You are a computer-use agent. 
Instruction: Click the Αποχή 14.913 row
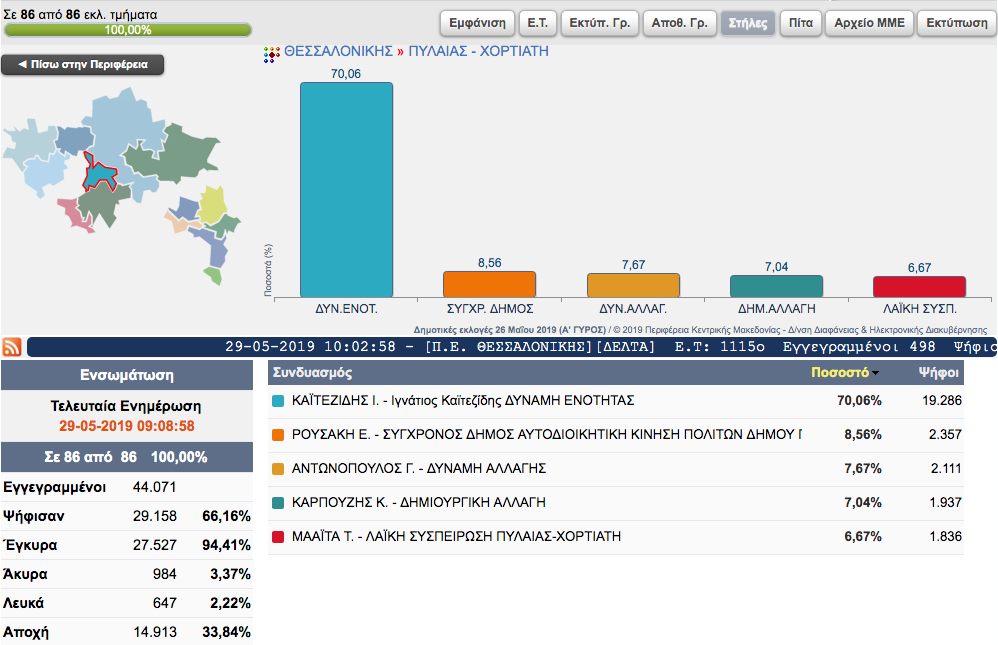127,632
